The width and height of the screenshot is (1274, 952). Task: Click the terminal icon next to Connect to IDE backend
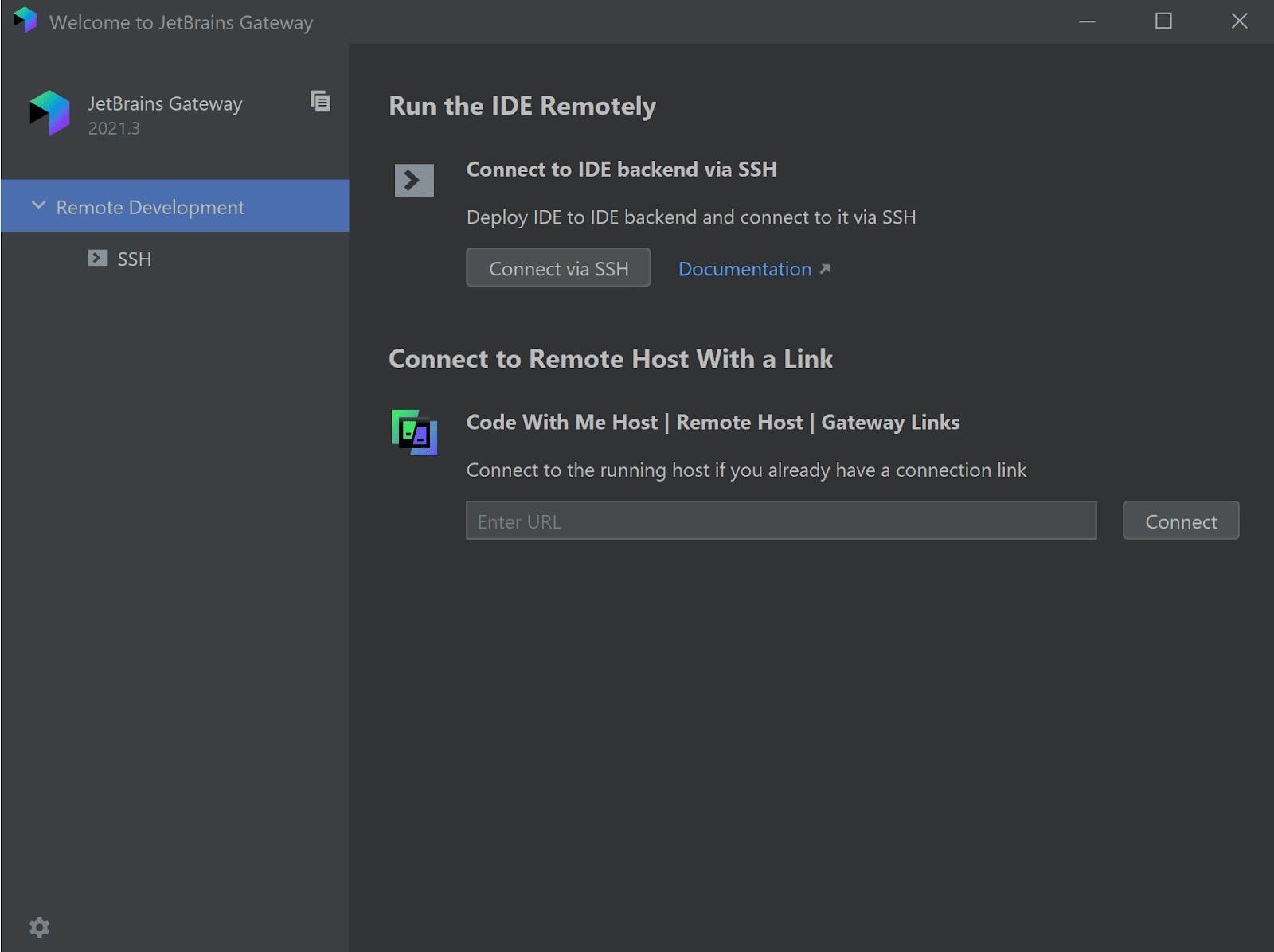[x=414, y=181]
